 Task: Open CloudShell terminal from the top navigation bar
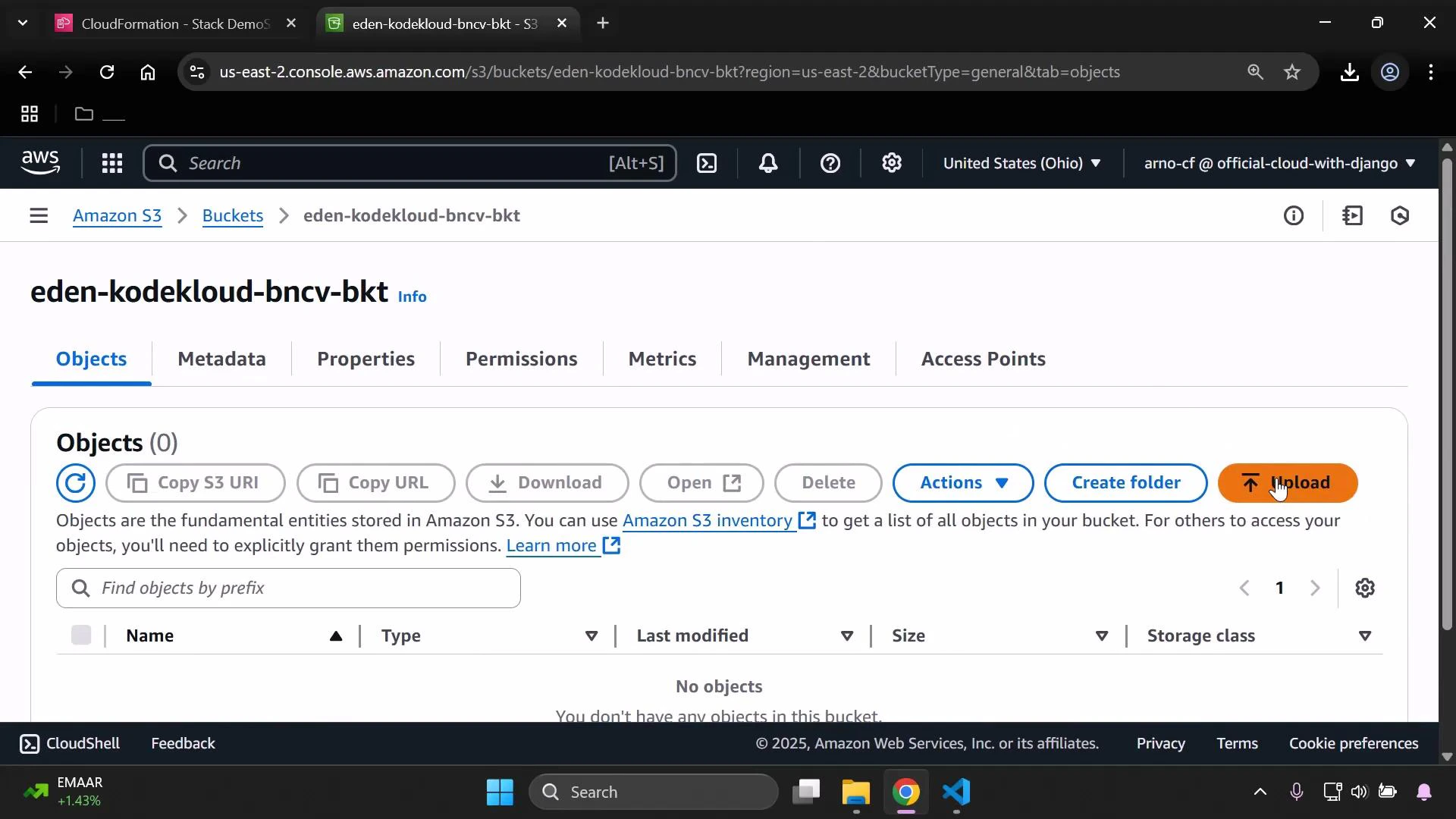pos(707,163)
